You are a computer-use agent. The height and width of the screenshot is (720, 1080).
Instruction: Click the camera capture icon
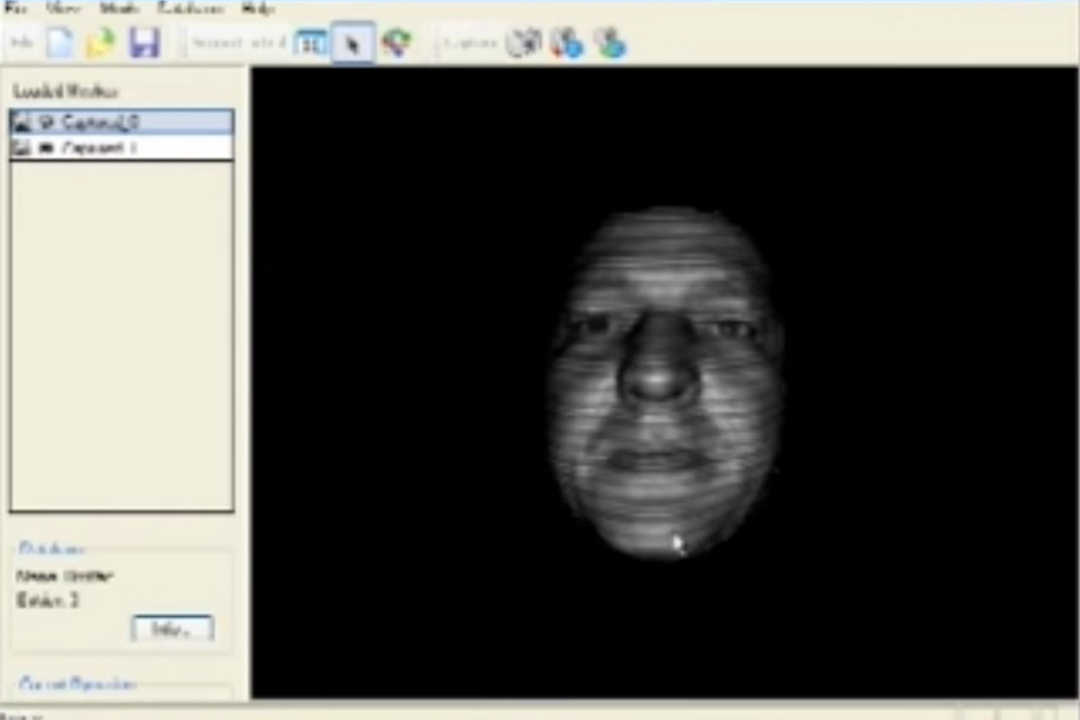click(x=523, y=43)
